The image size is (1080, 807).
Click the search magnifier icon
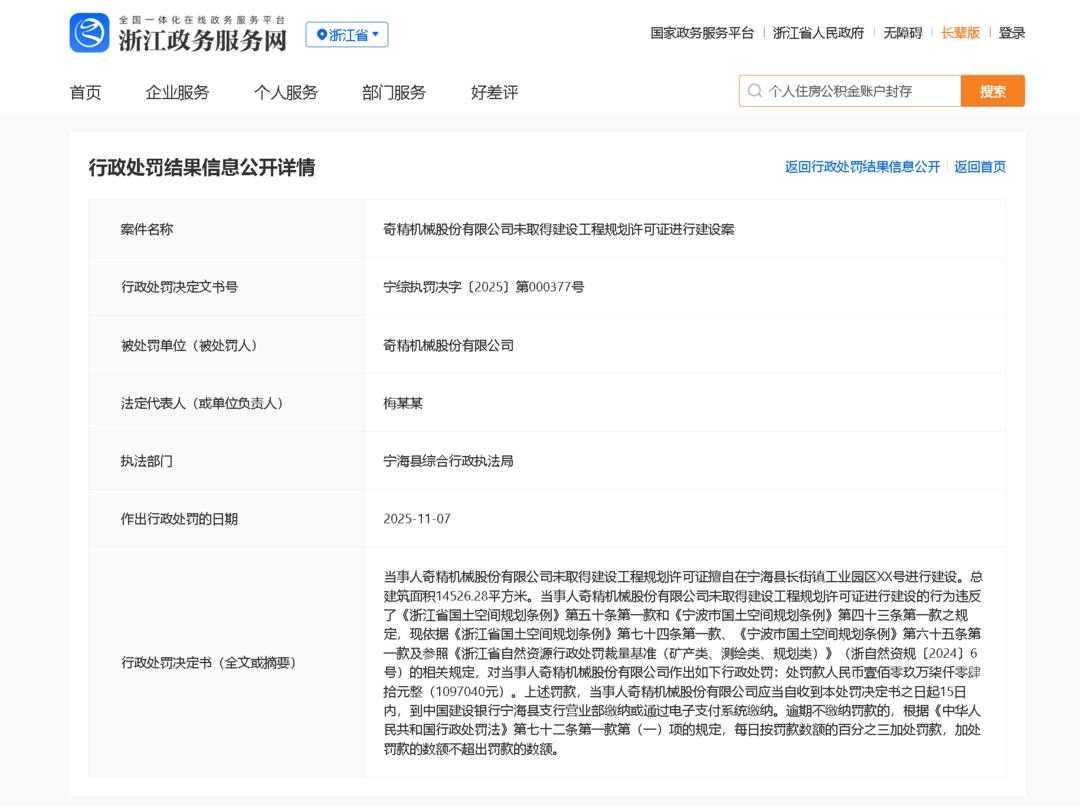click(754, 91)
